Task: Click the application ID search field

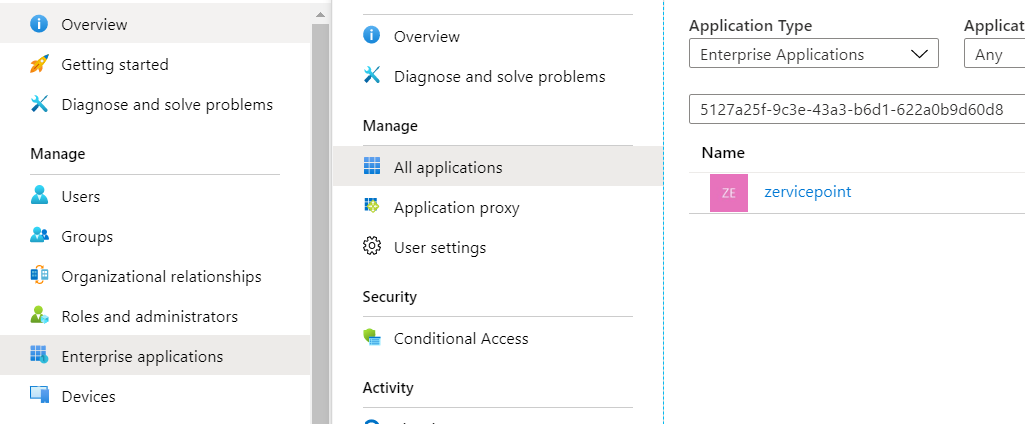Action: (855, 108)
